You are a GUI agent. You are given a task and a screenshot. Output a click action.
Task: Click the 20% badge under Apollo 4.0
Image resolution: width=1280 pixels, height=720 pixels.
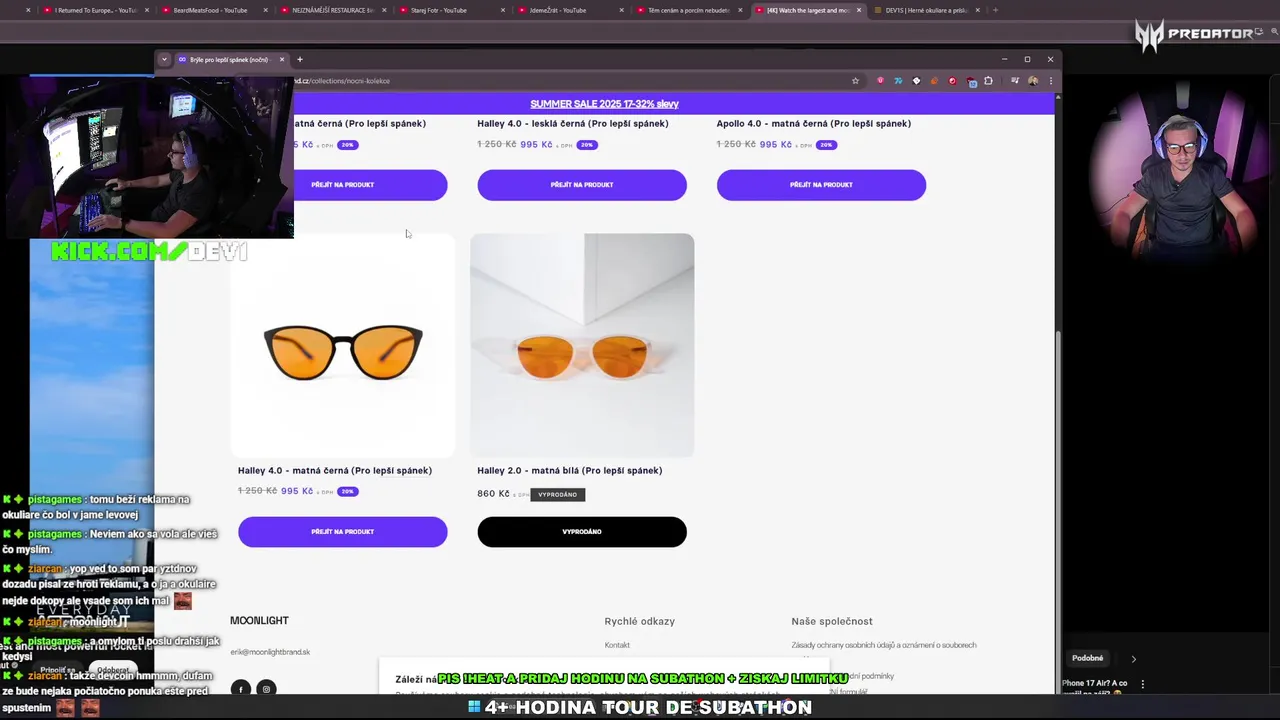[x=825, y=145]
